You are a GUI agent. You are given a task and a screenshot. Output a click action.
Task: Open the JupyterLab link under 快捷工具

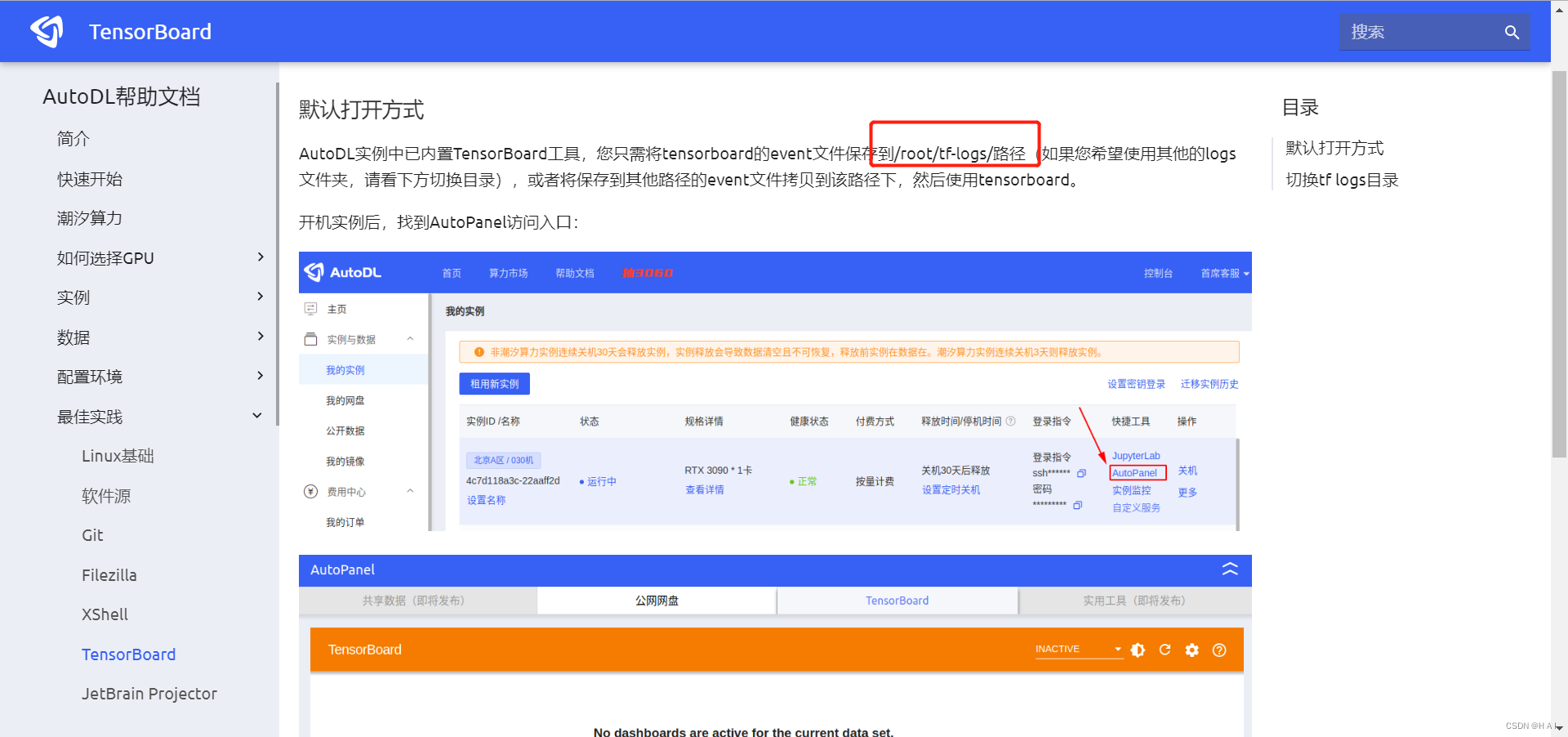point(1135,456)
